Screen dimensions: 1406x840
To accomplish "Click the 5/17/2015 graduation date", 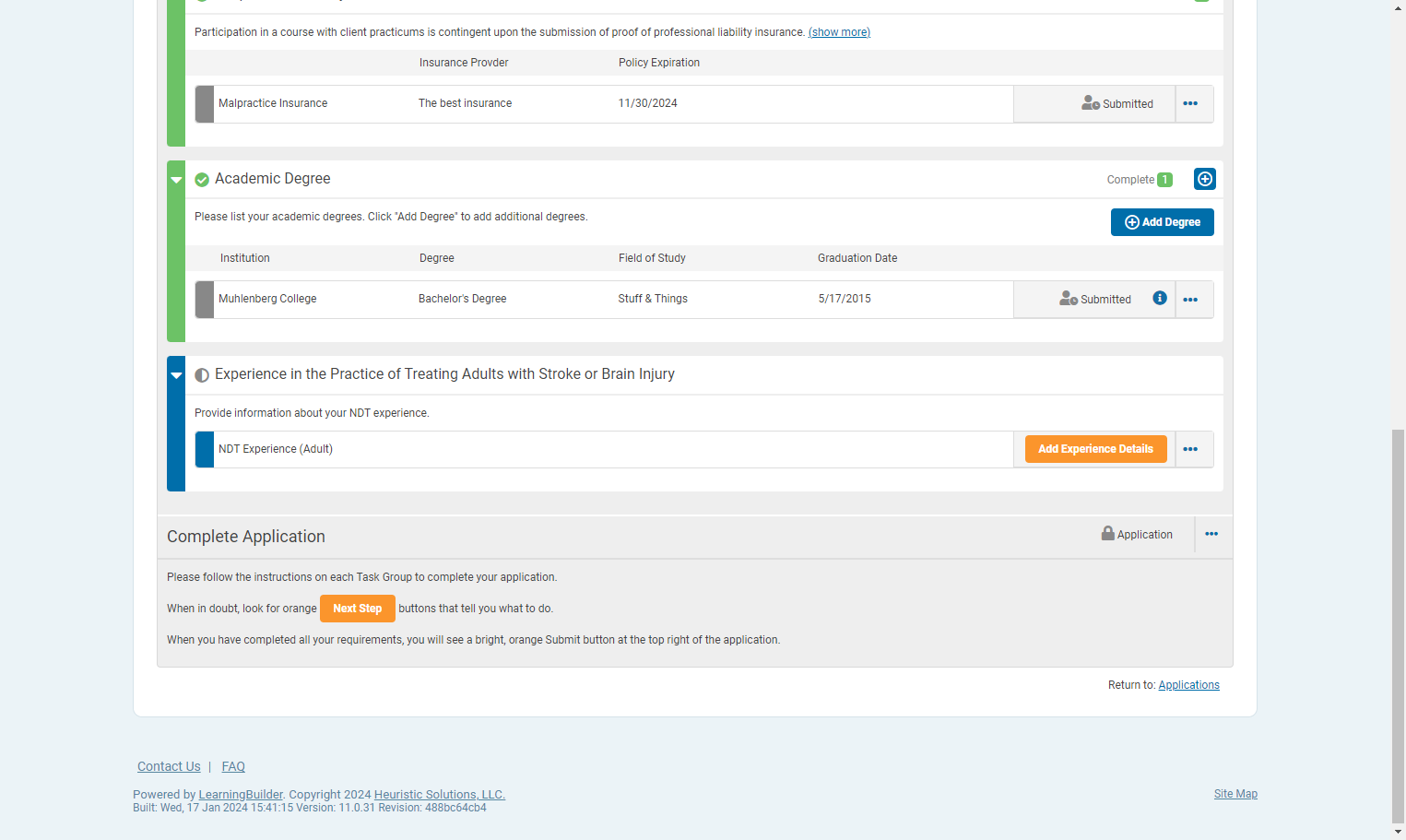I will 845,299.
